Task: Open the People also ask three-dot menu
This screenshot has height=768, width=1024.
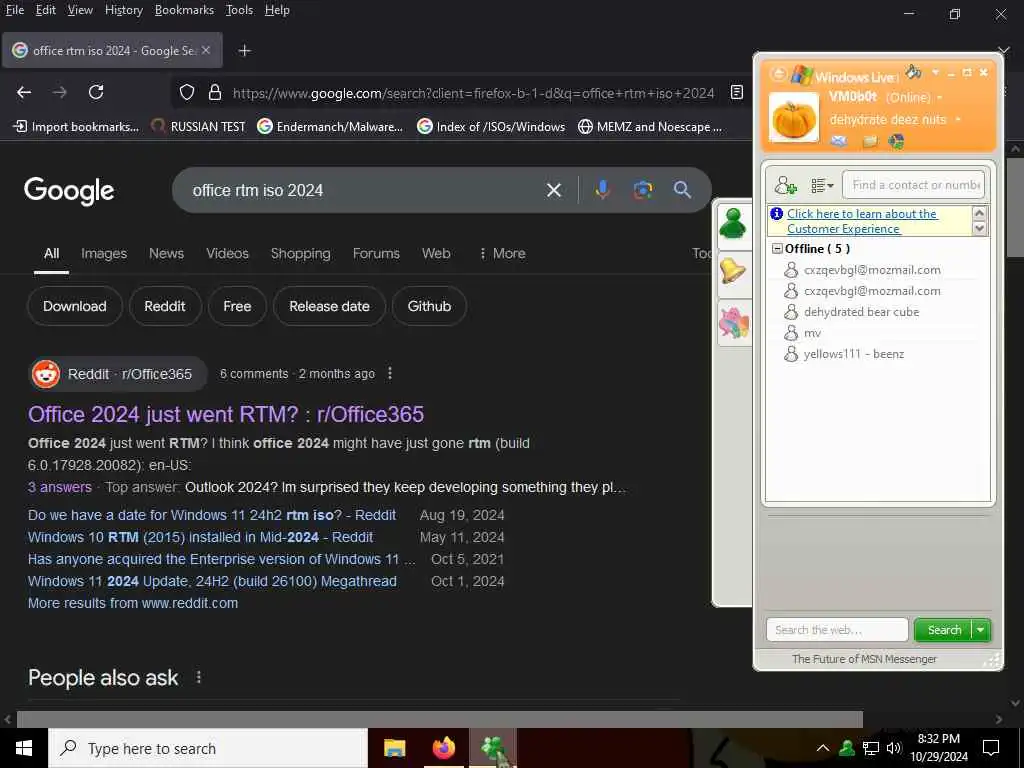Action: [x=199, y=678]
